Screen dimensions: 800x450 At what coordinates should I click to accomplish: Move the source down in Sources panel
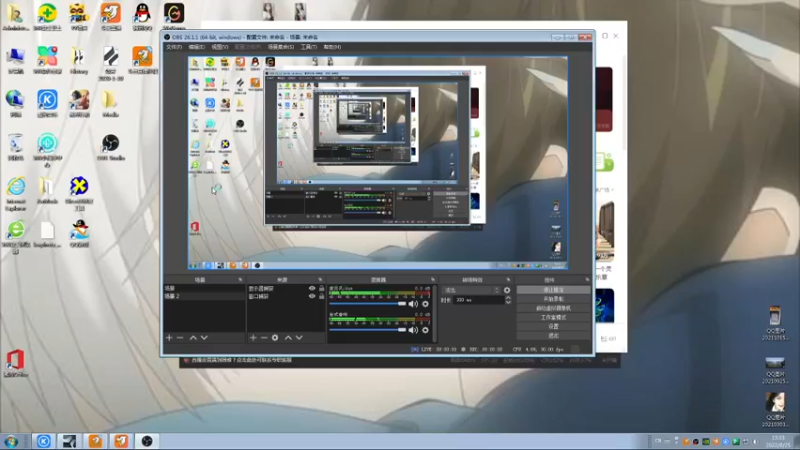(x=299, y=338)
